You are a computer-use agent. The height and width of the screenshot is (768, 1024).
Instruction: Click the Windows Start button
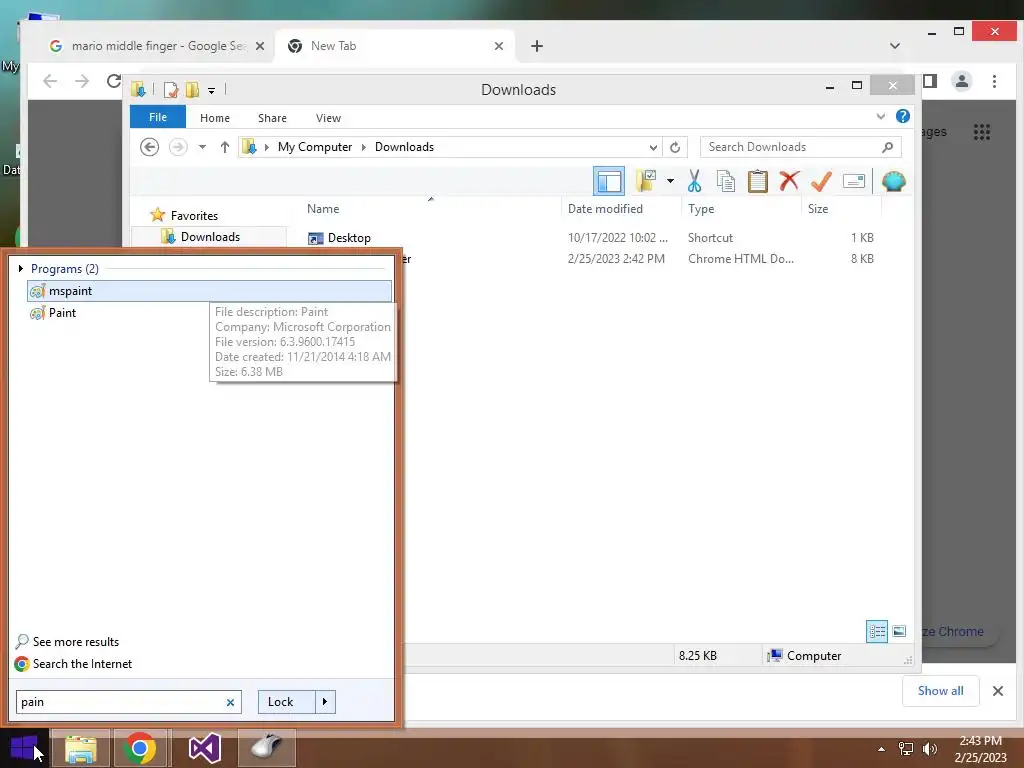click(24, 748)
